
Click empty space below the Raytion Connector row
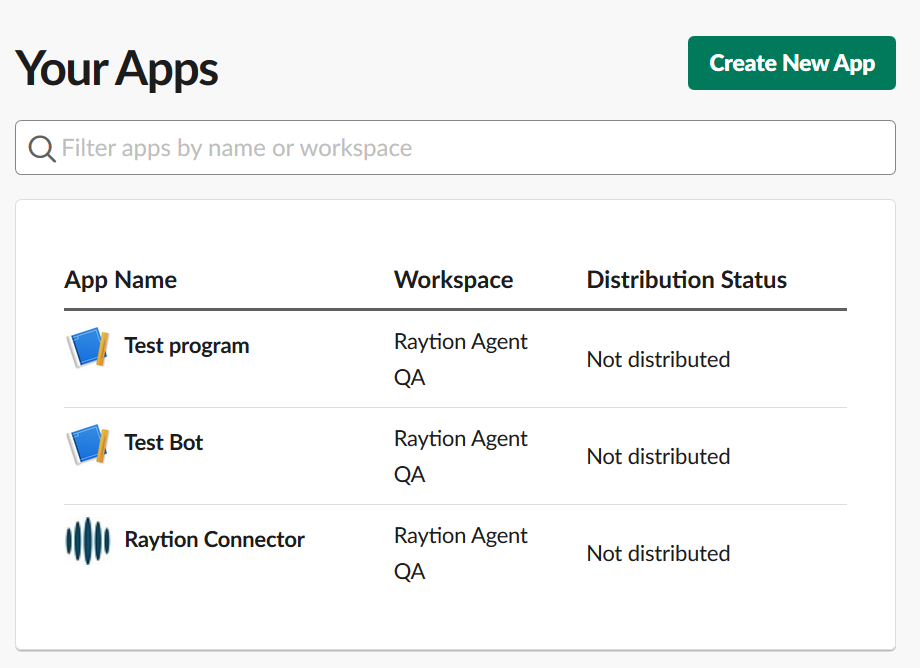pos(455,622)
